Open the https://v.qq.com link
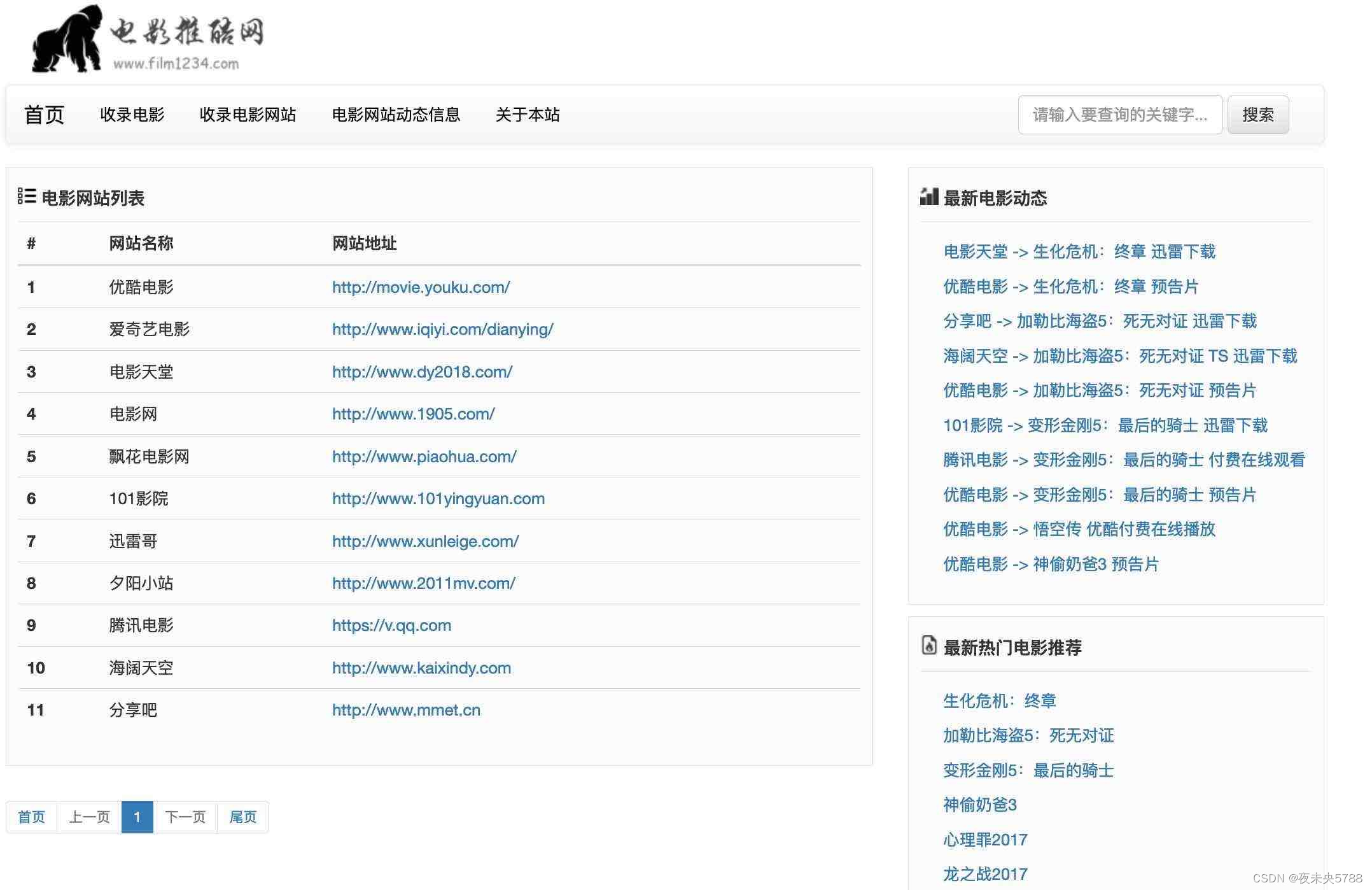The image size is (1372, 890). point(391,625)
